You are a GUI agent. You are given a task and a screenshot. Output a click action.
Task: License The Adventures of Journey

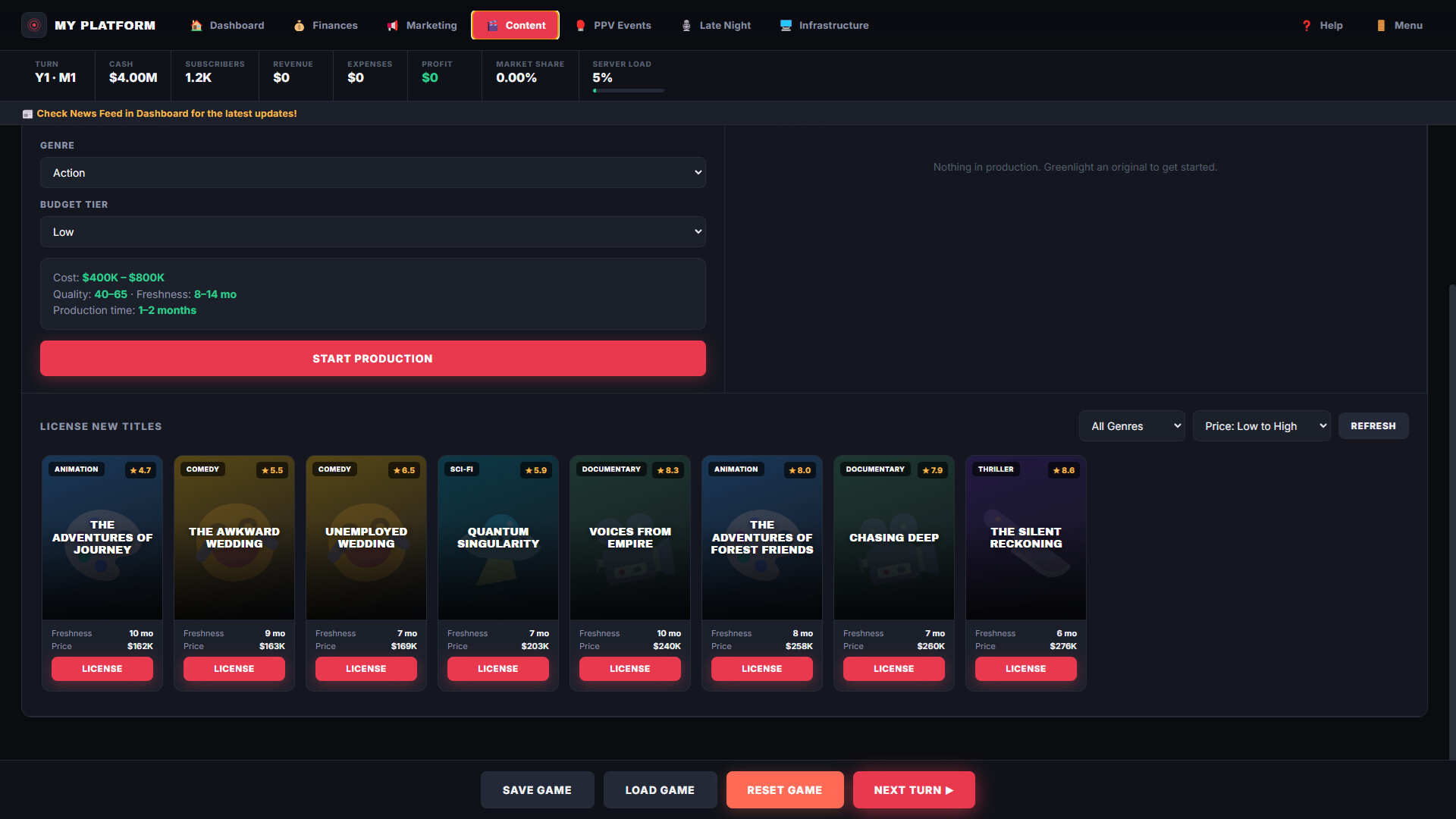click(x=102, y=669)
